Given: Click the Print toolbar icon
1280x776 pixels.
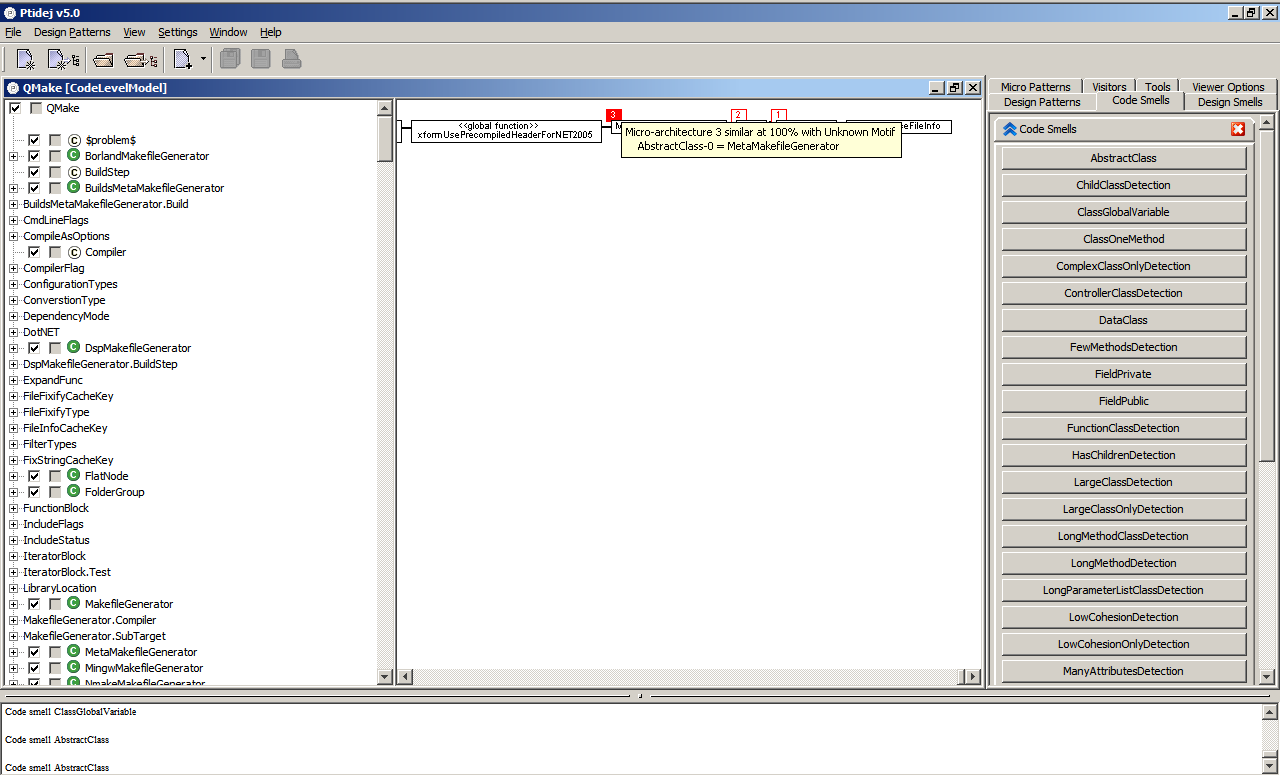Looking at the screenshot, I should click(x=289, y=58).
